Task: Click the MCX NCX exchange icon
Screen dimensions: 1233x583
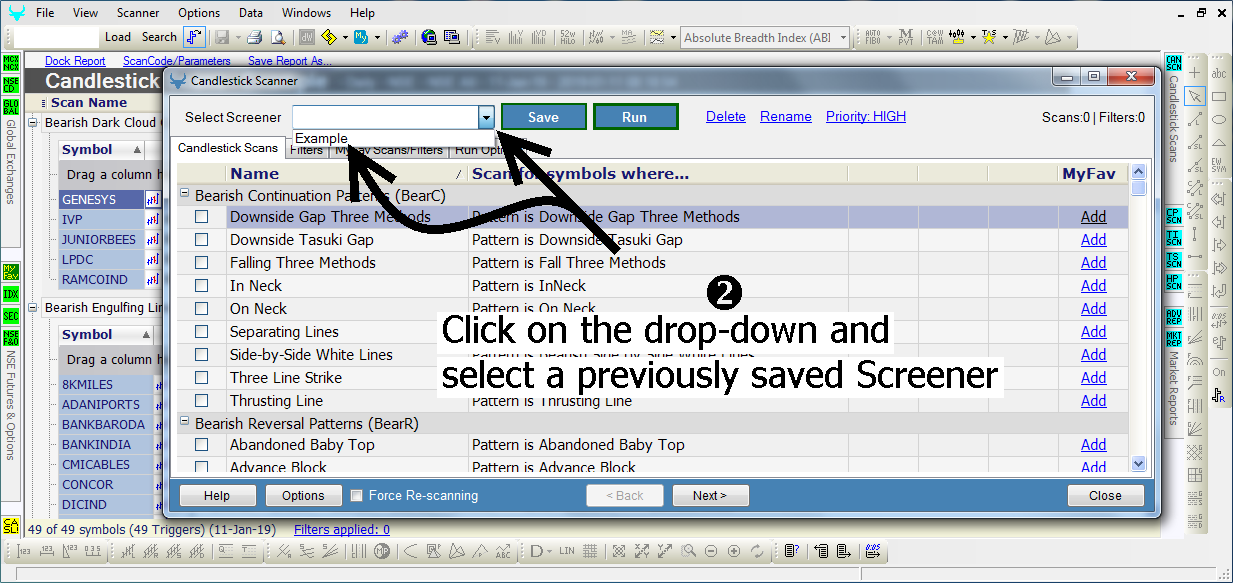Action: 10,62
